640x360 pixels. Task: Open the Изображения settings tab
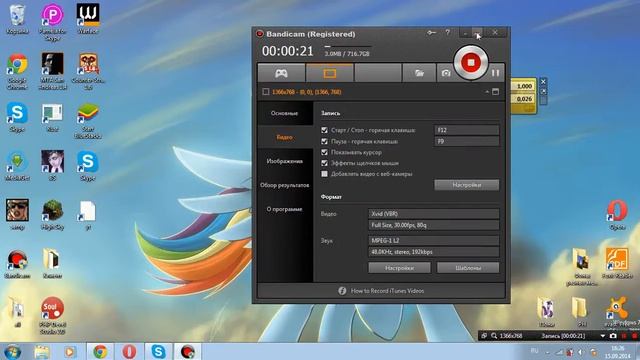(285, 161)
